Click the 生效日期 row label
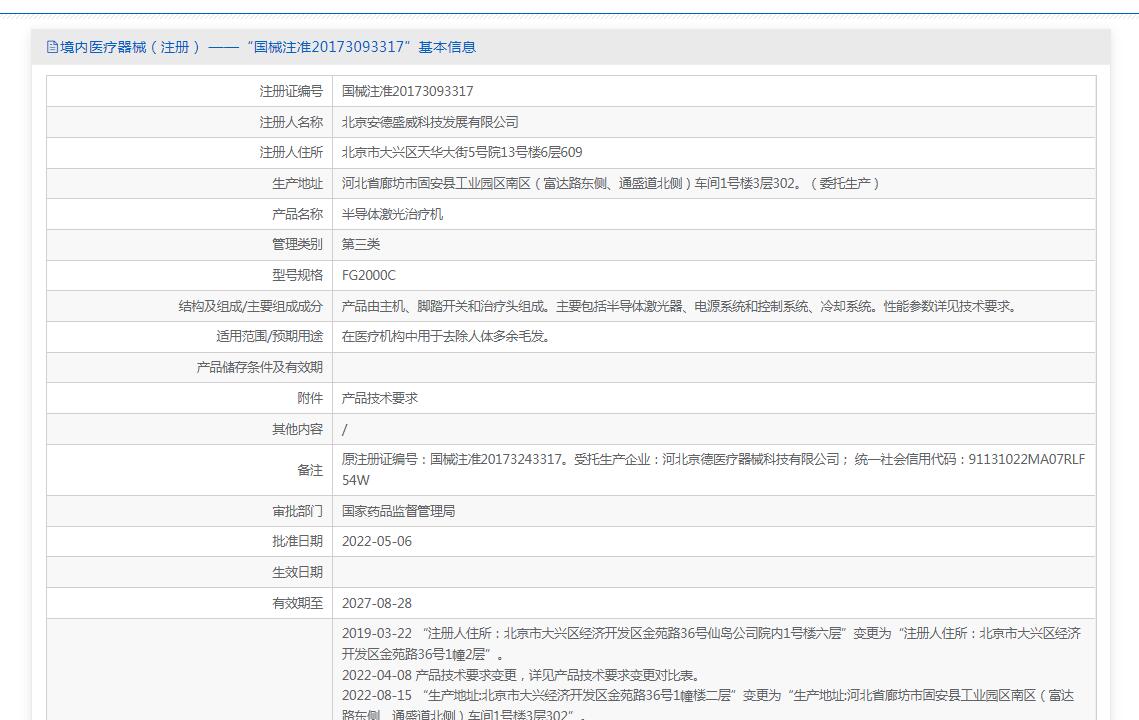1139x720 pixels. pos(297,573)
